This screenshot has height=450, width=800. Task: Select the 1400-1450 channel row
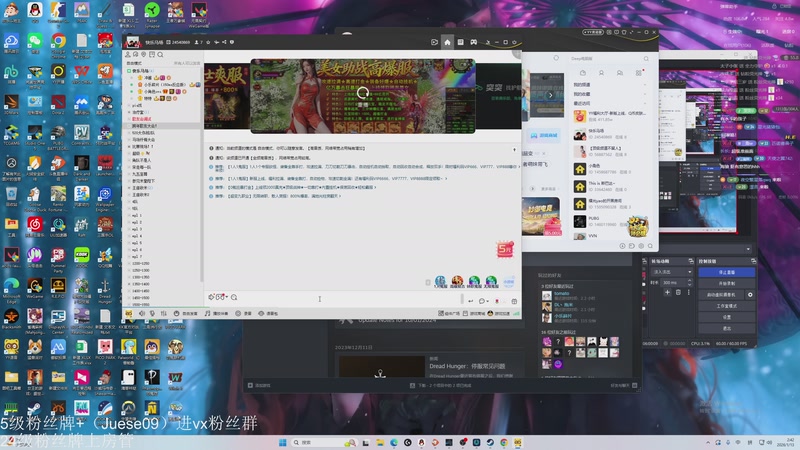click(x=141, y=291)
